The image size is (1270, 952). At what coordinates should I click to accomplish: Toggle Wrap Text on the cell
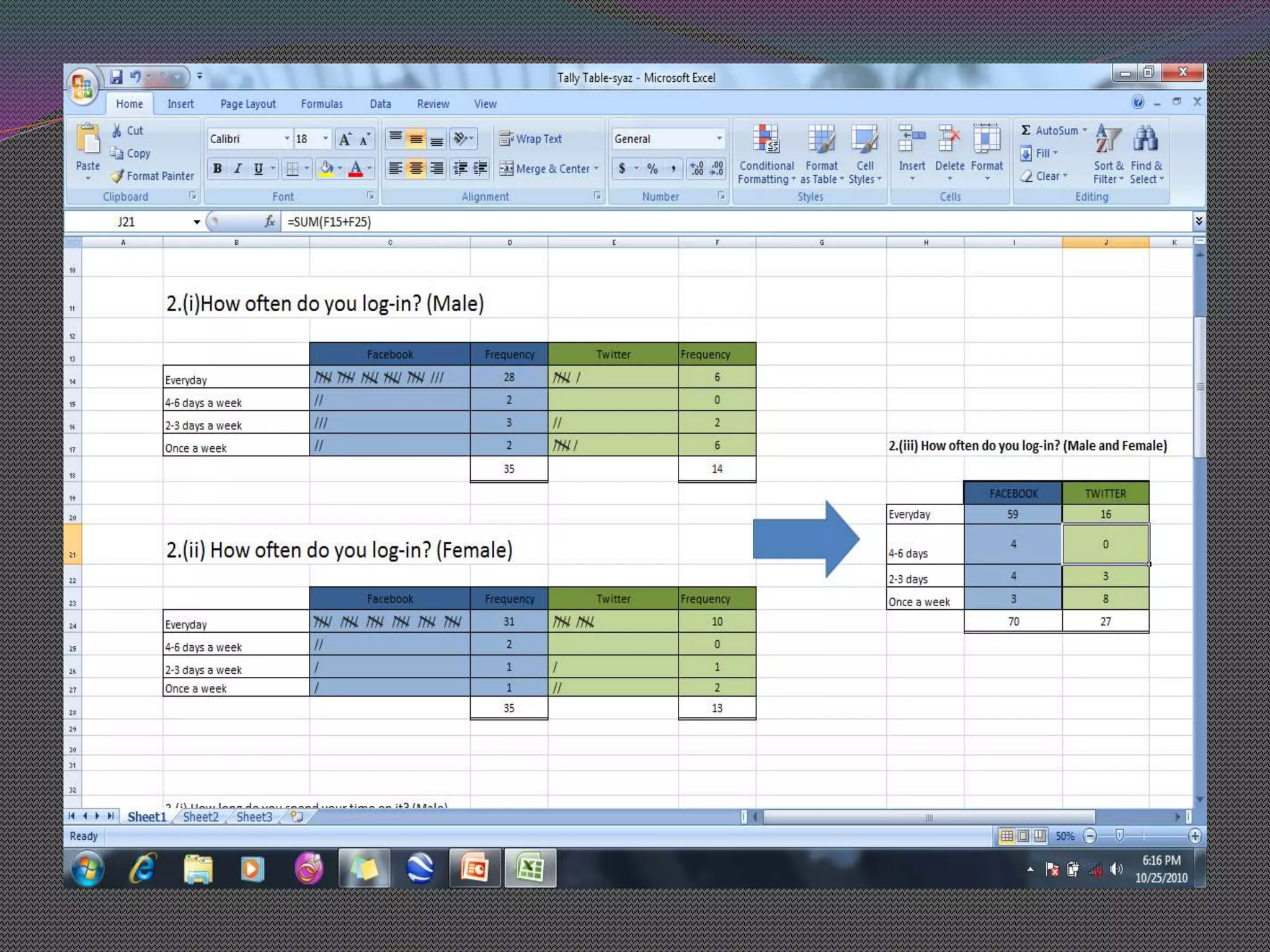point(531,139)
